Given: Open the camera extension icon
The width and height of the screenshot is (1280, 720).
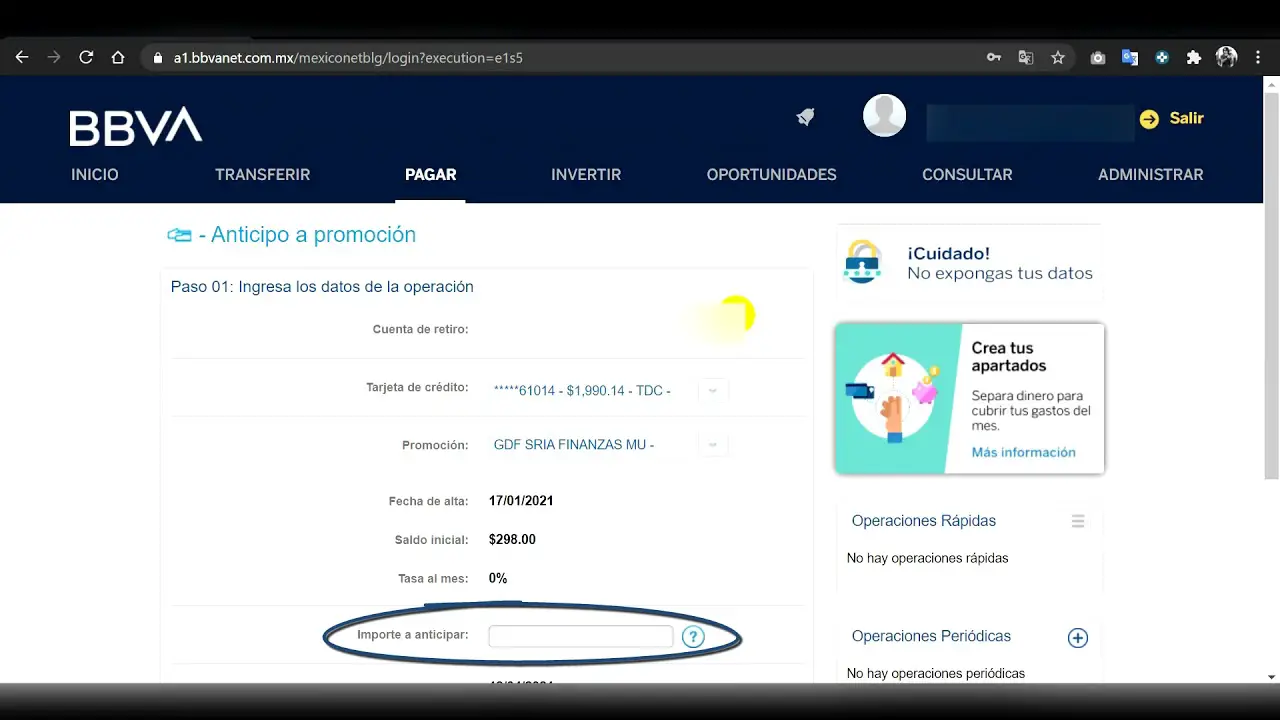Looking at the screenshot, I should tap(1098, 58).
